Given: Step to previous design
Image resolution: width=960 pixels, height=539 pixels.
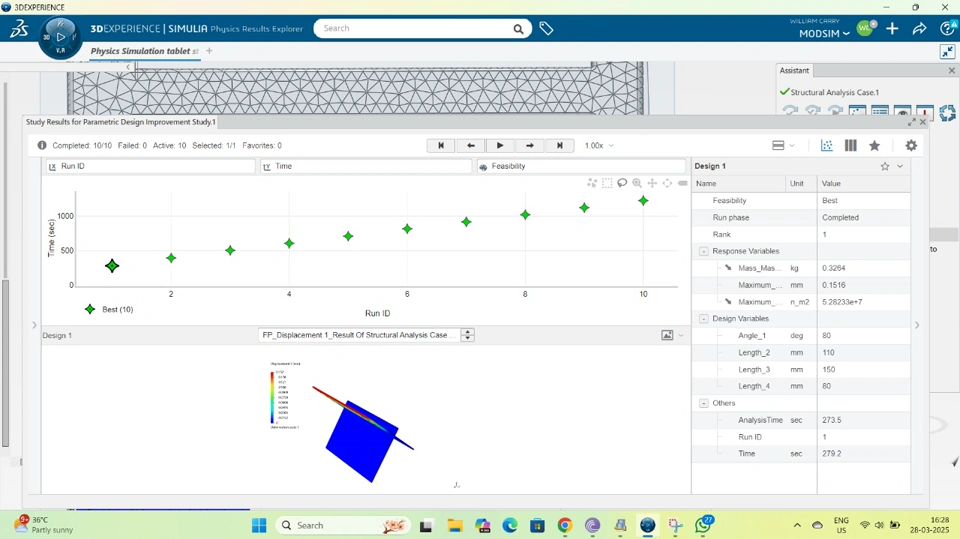Looking at the screenshot, I should click(470, 145).
